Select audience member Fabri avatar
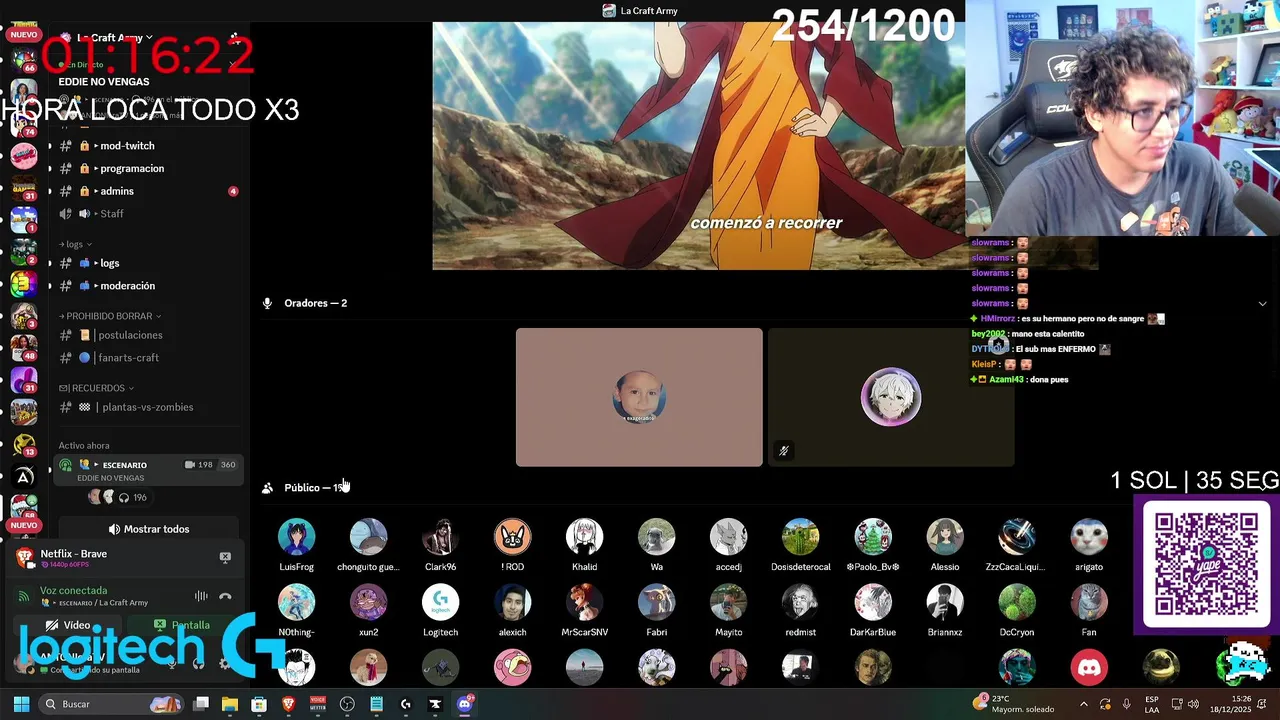The width and height of the screenshot is (1280, 720). click(656, 603)
